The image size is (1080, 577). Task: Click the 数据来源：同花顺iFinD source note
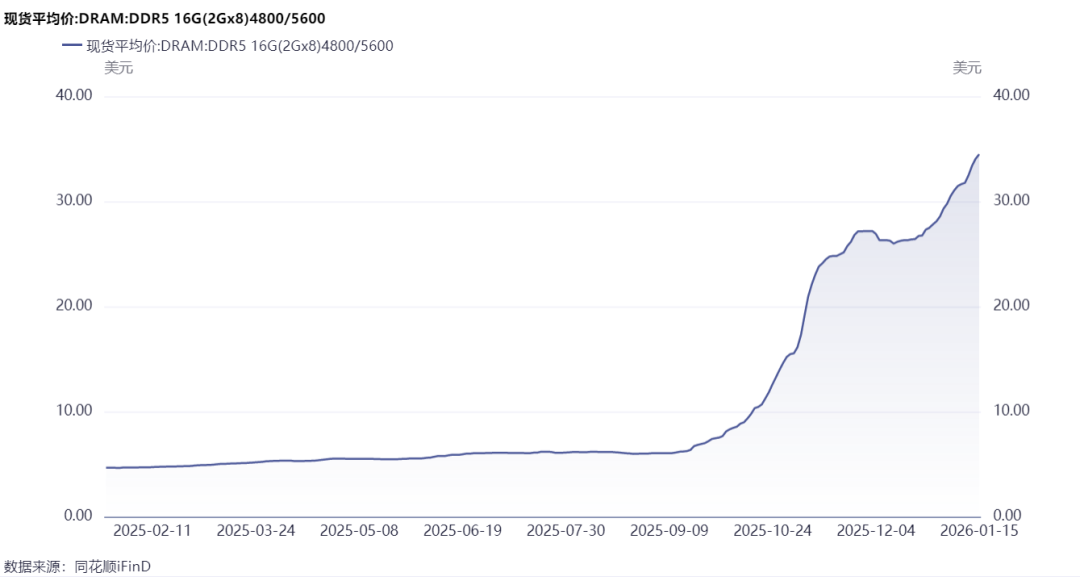click(x=77, y=567)
